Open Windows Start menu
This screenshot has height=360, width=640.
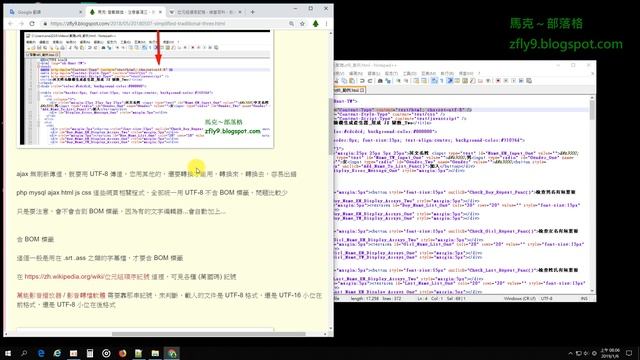coord(8,353)
